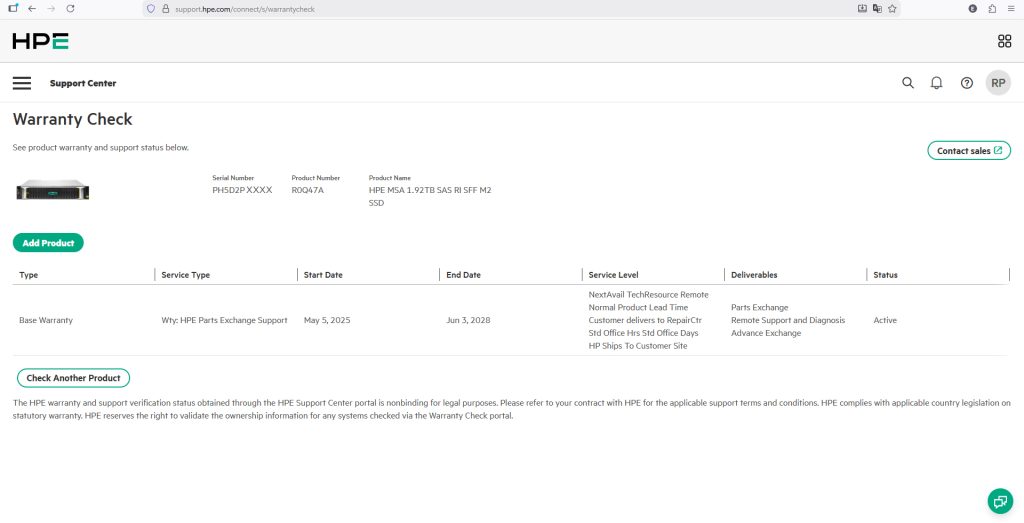Screen dimensions: 1024x523
Task: Click the Deliverables column header
Action: (x=754, y=275)
